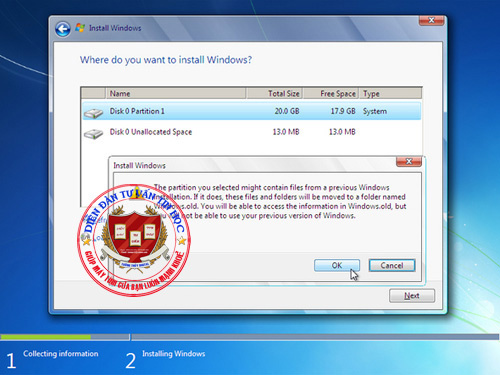
Task: Click the setup progress bar at bottom
Action: click(x=249, y=337)
